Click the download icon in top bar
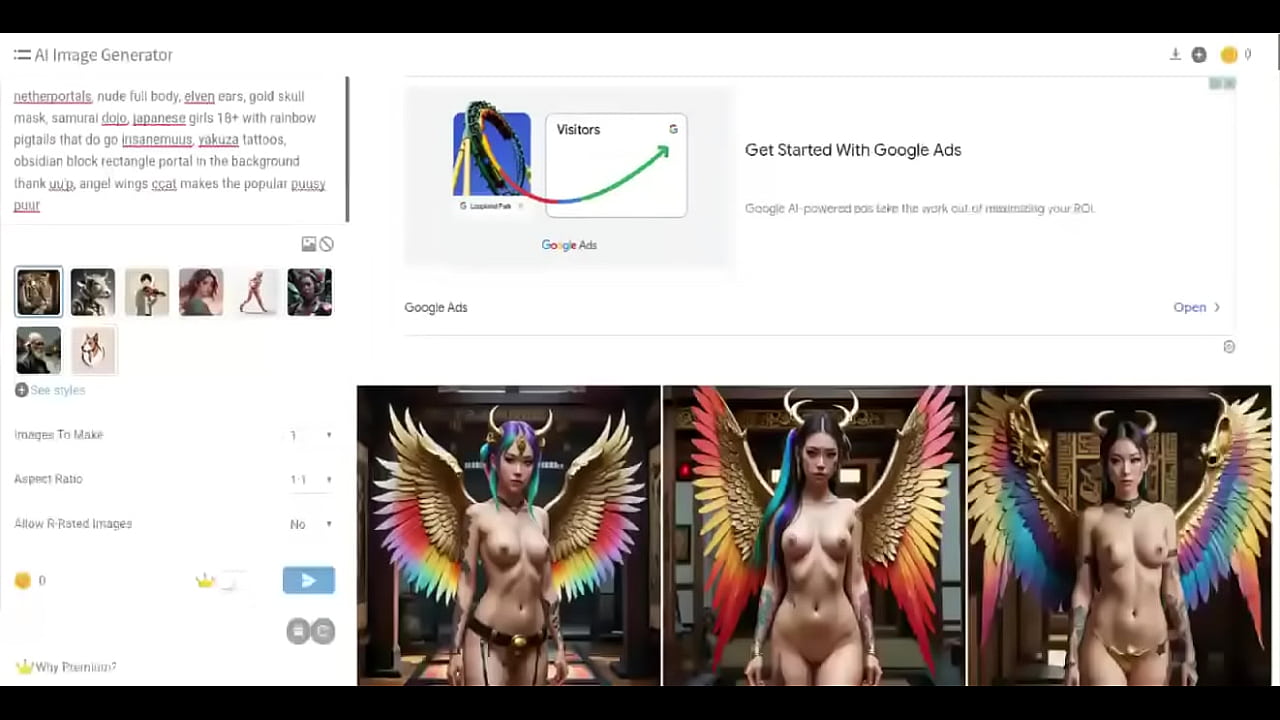This screenshot has width=1280, height=720. click(1175, 55)
